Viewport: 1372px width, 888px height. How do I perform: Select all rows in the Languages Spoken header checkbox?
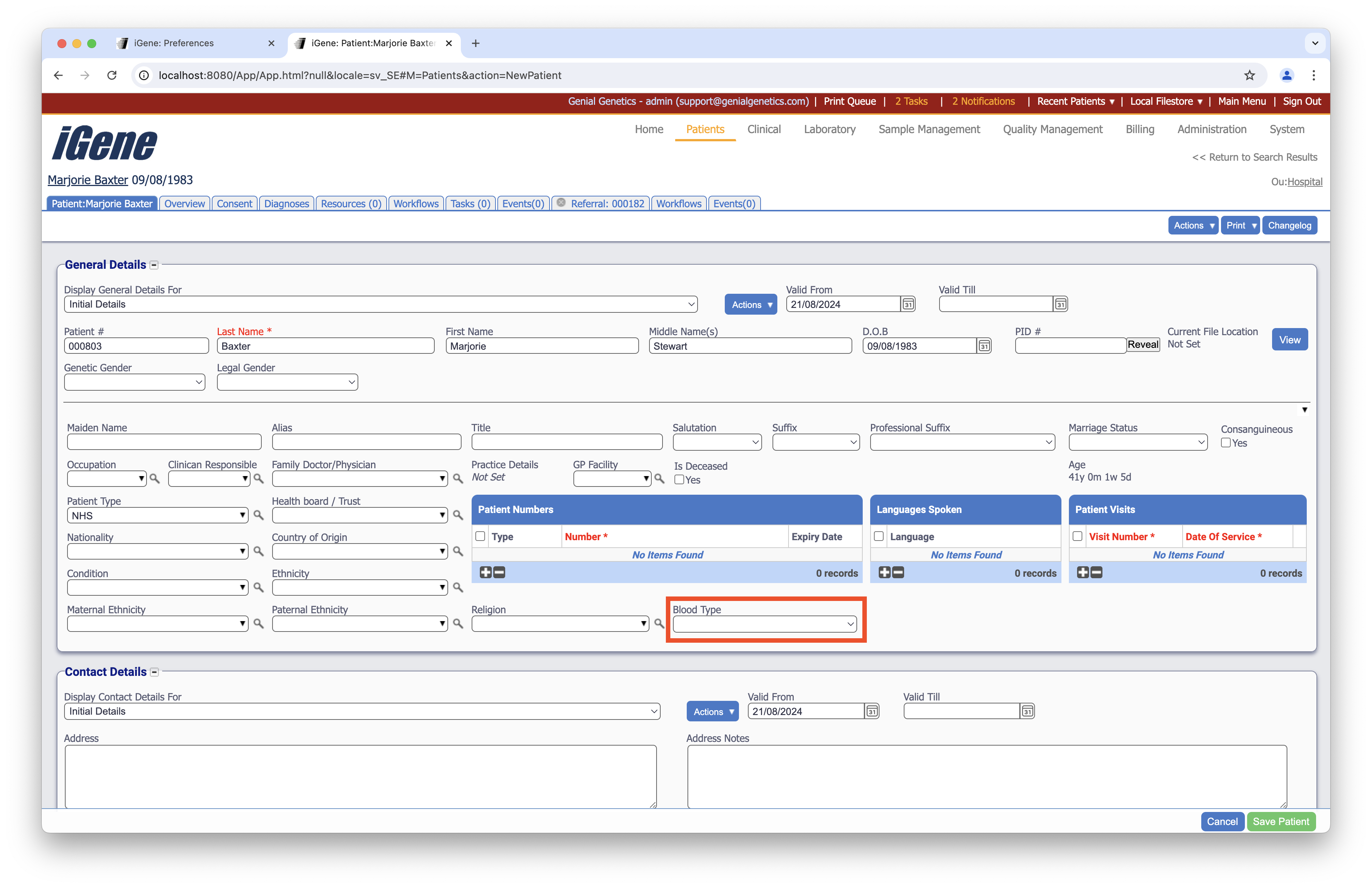pyautogui.click(x=878, y=536)
